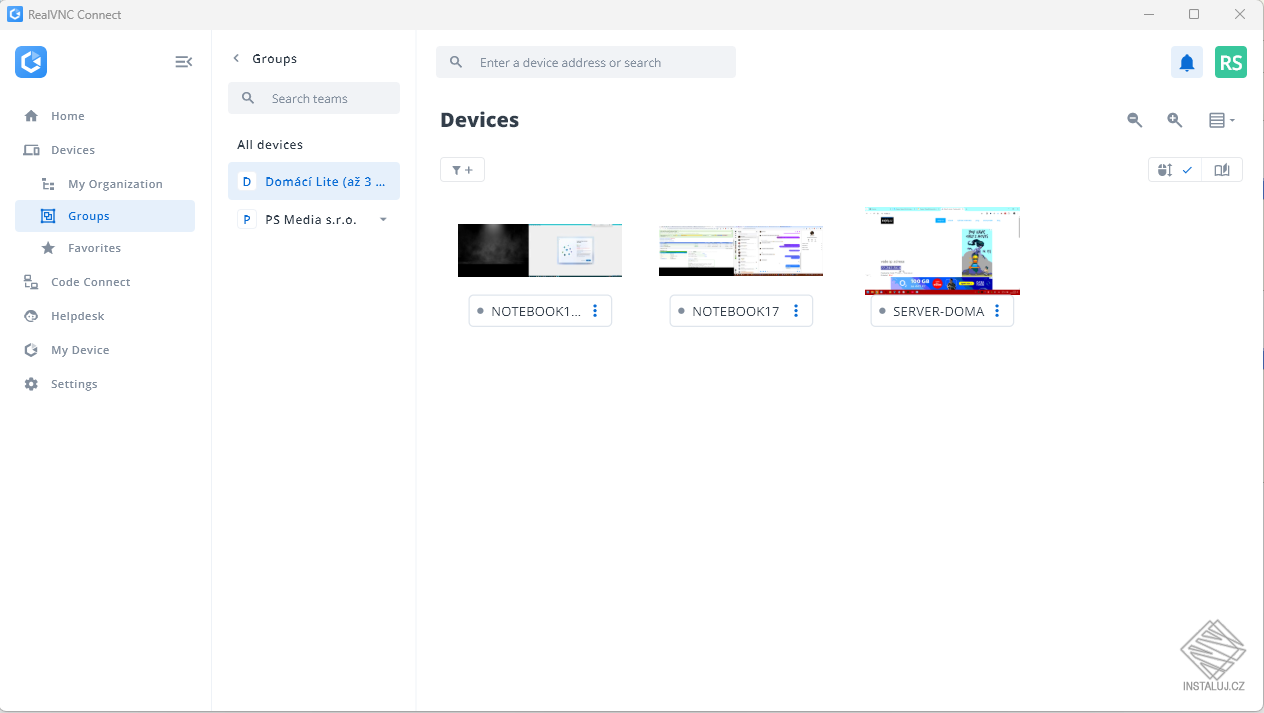Click the Search teams field
Viewport: 1264px width, 713px height.
point(314,98)
